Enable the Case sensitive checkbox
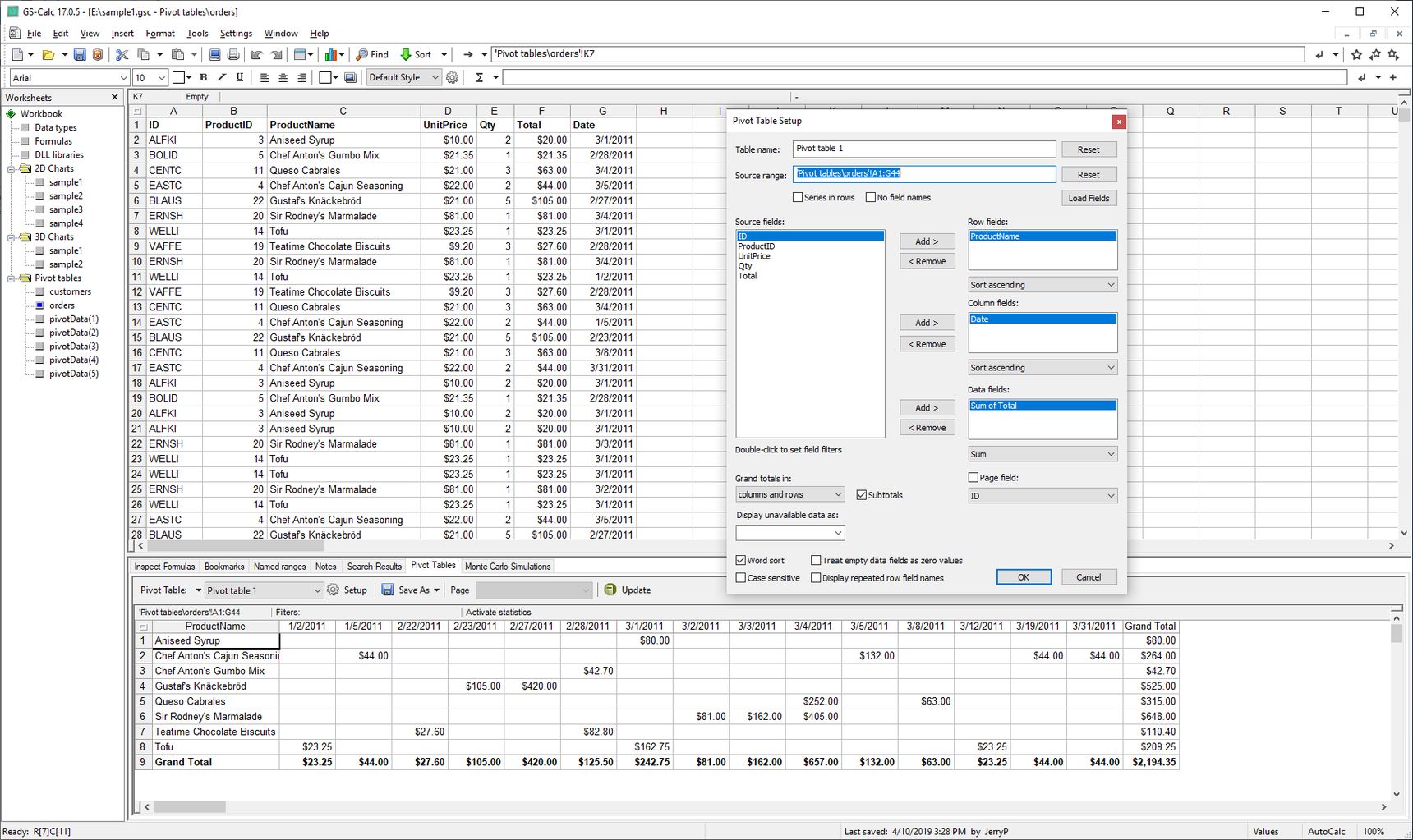This screenshot has height=840, width=1413. (x=741, y=578)
